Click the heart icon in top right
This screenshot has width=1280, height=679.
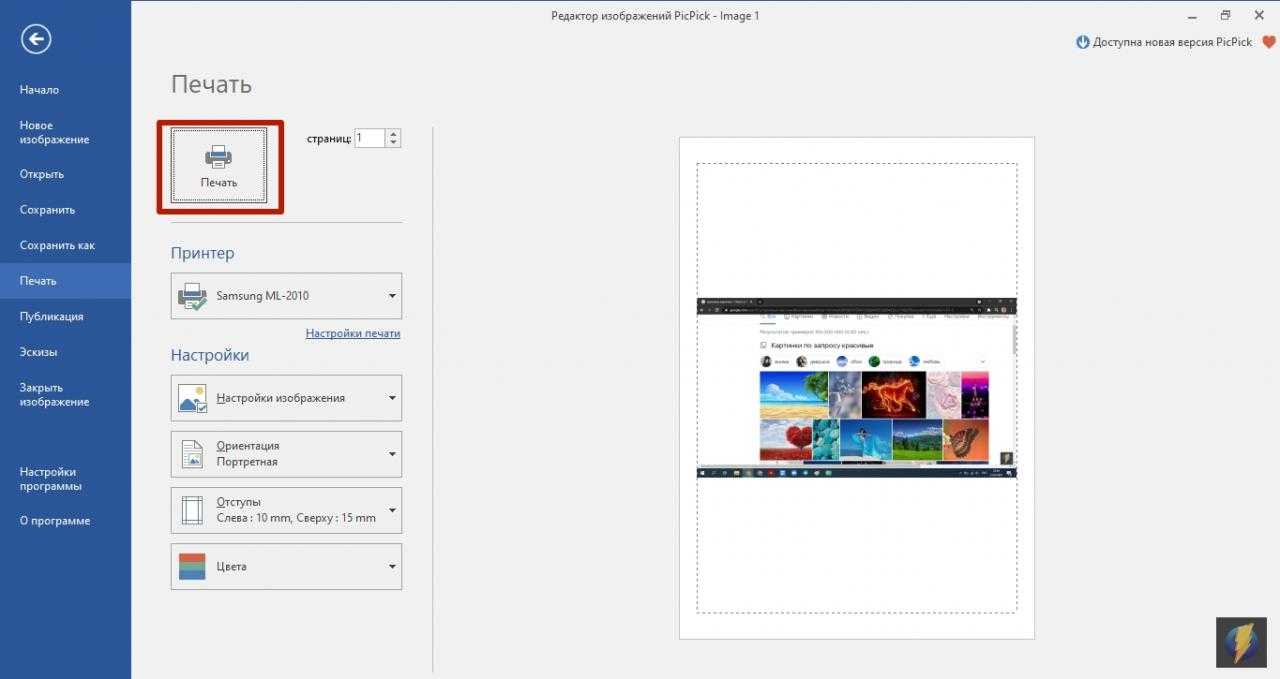coord(1269,42)
